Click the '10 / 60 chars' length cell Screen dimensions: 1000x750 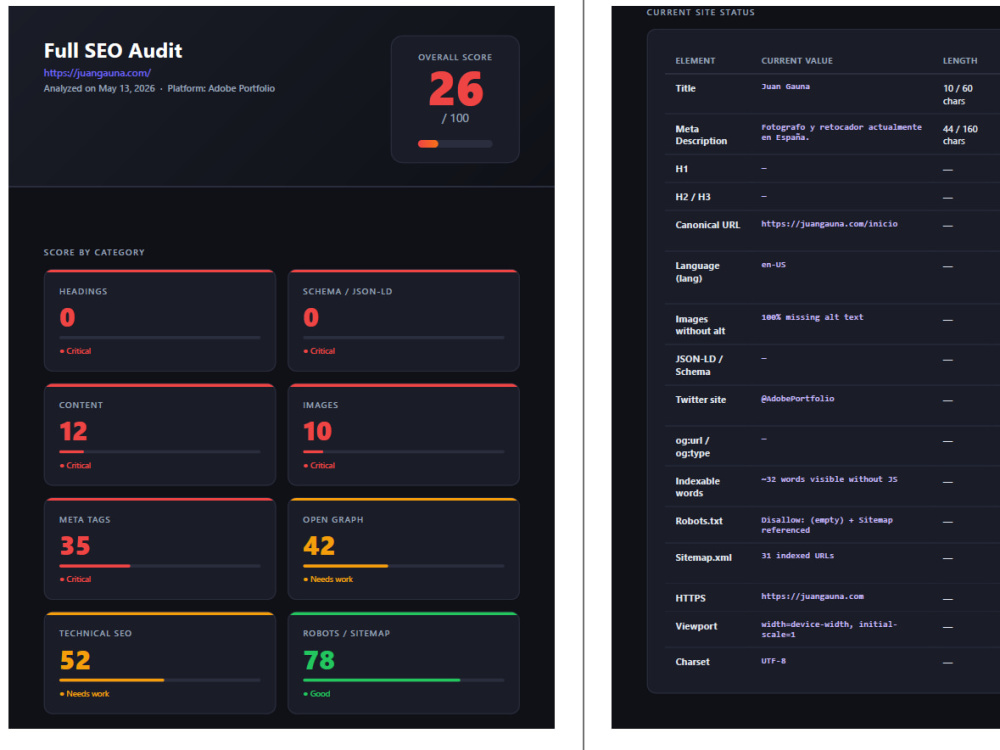coord(957,94)
